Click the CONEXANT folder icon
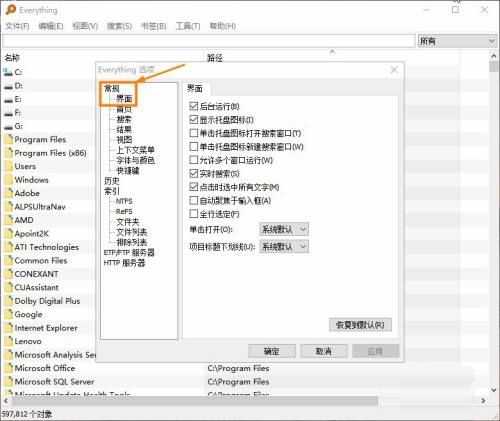Screen dimensions: 500x421 pos(8,274)
